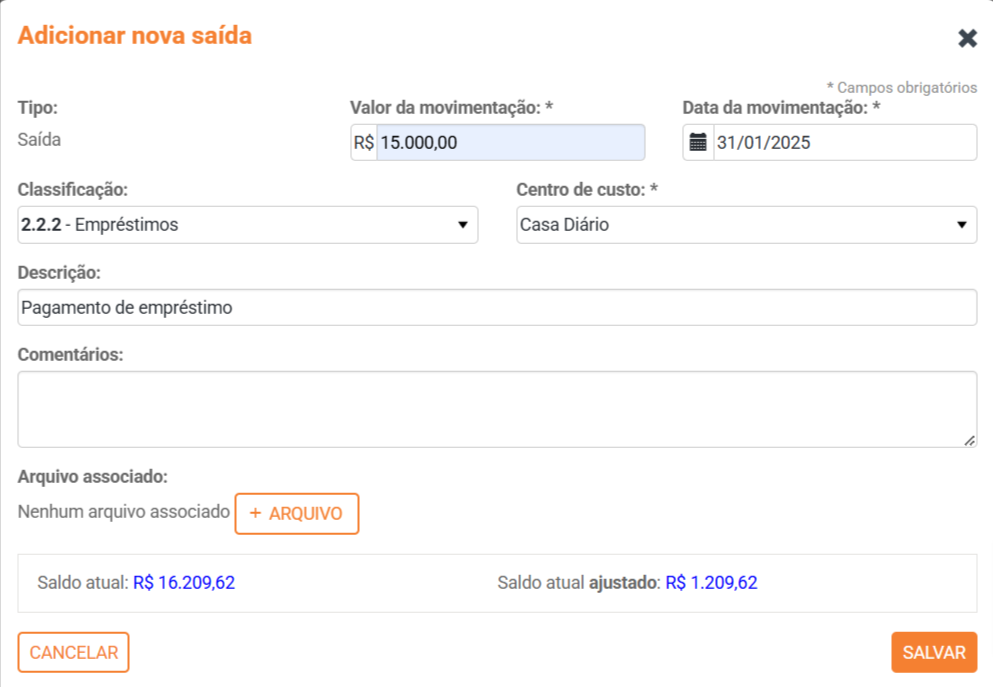Click the Saldo atual value R$ 16.209,62
Screen dimensions: 993x687
[184, 583]
